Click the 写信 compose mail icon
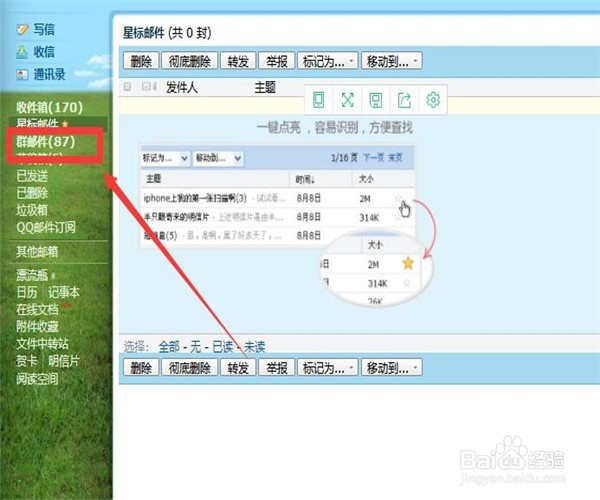Viewport: 600px width, 500px height. click(23, 29)
